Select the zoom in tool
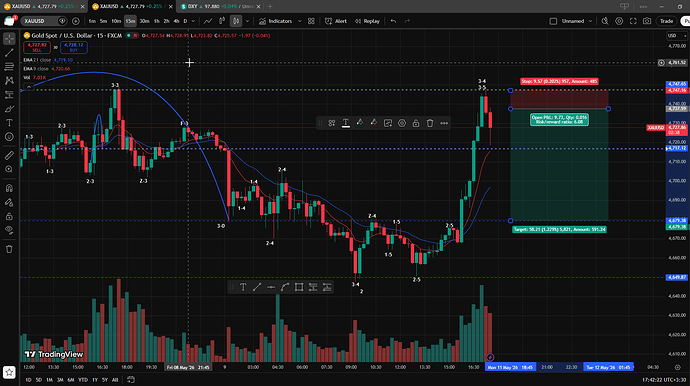This screenshot has width=690, height=386. point(9,169)
